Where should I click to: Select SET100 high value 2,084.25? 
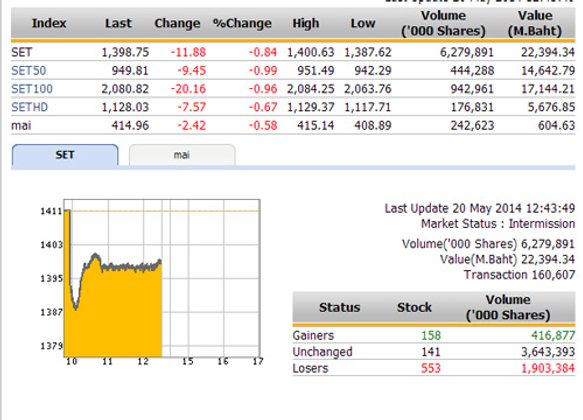pyautogui.click(x=311, y=89)
